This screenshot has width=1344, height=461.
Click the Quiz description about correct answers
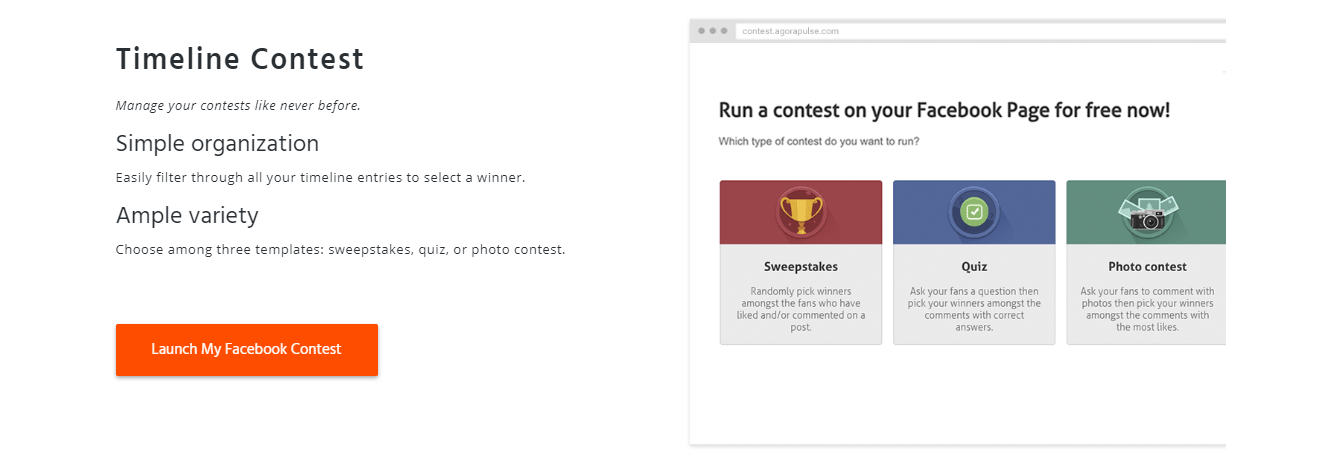tap(974, 309)
